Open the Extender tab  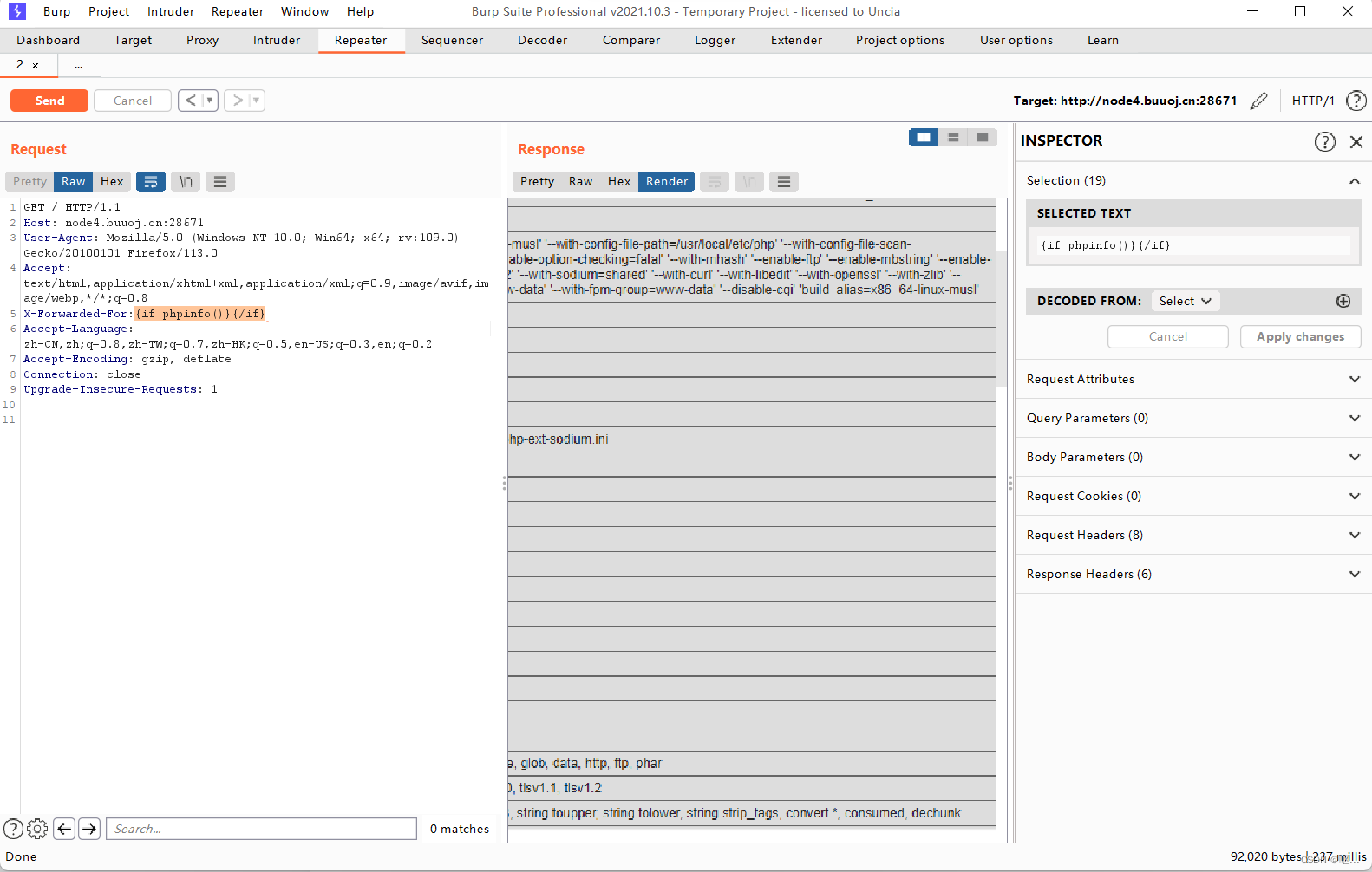pos(796,40)
